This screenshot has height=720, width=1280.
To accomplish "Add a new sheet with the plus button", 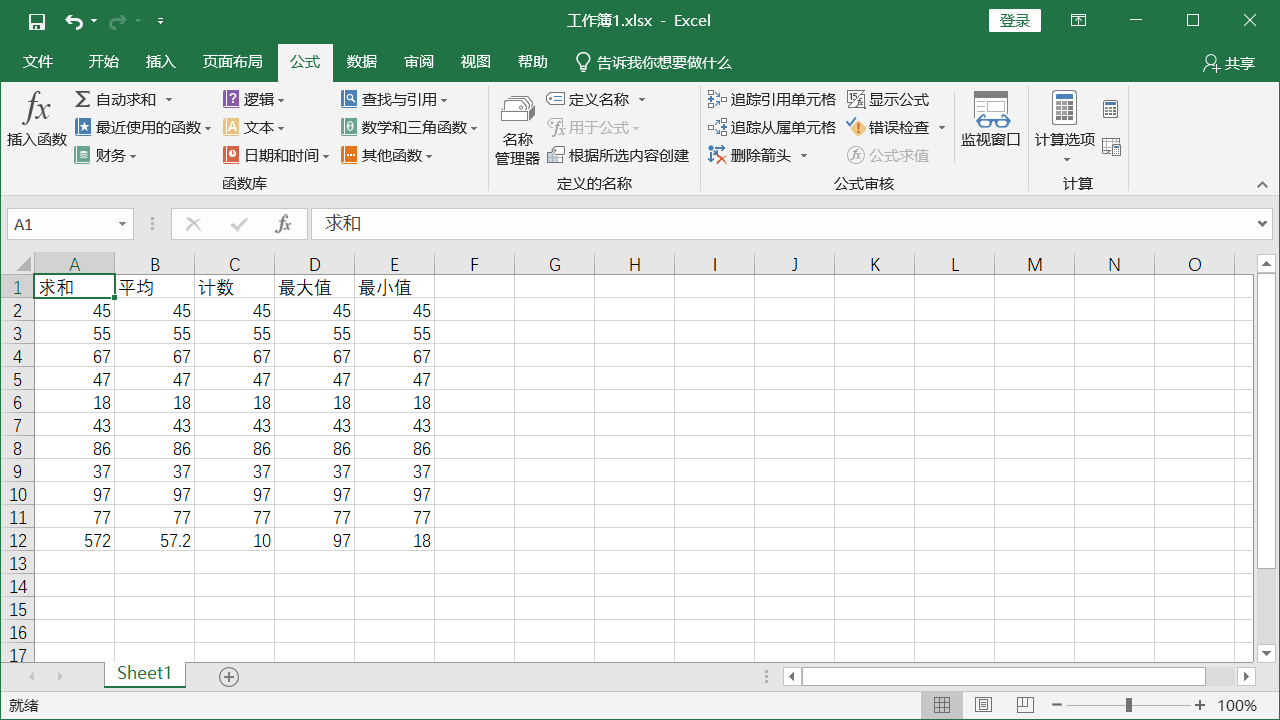I will click(x=229, y=677).
